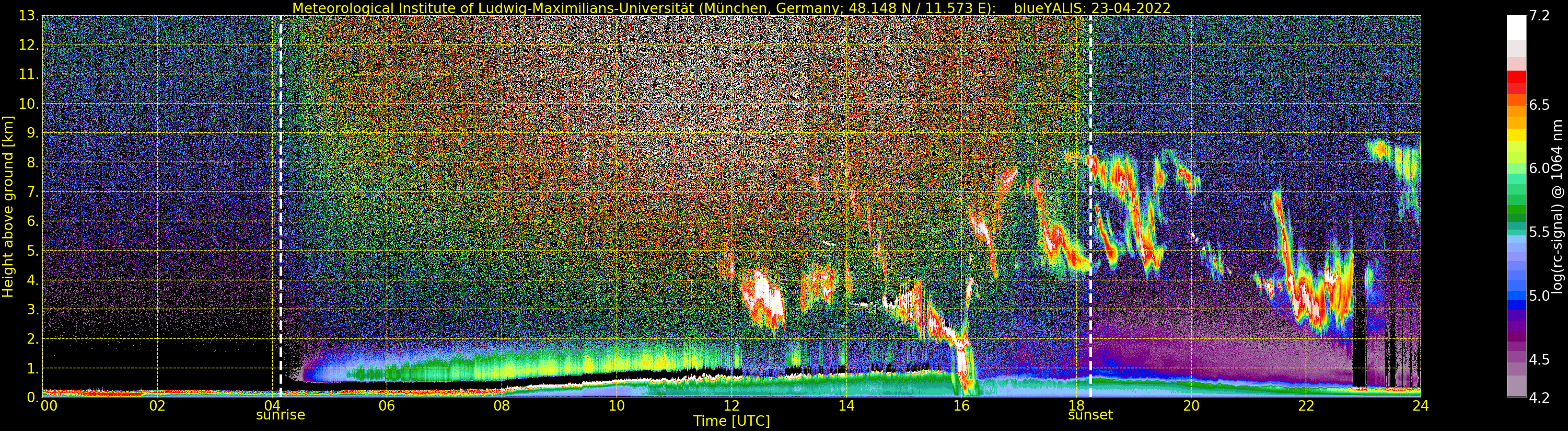Click the x-axis tick label '00'
1568x431 pixels.
pyautogui.click(x=49, y=405)
